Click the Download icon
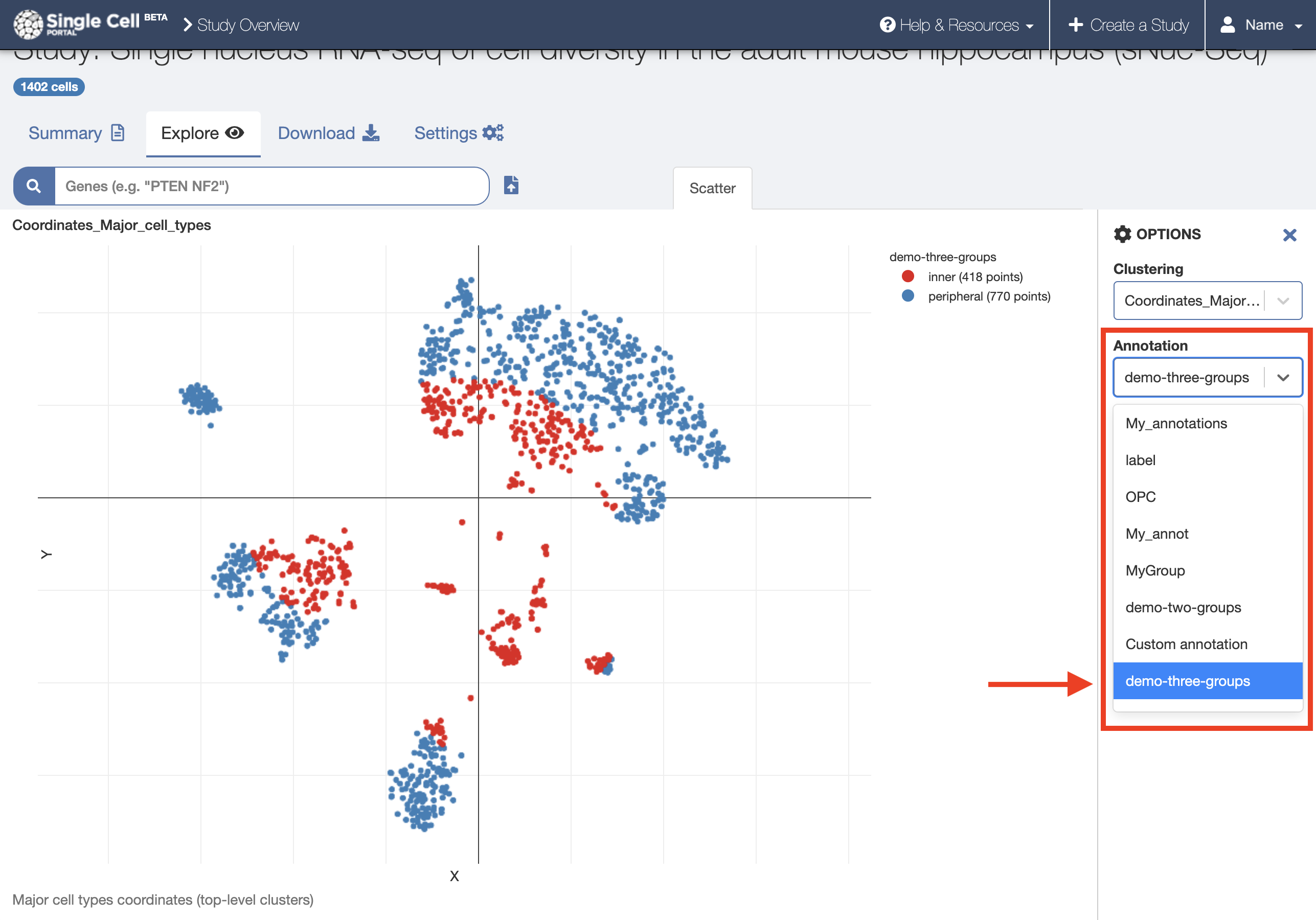The width and height of the screenshot is (1316, 920). (371, 132)
